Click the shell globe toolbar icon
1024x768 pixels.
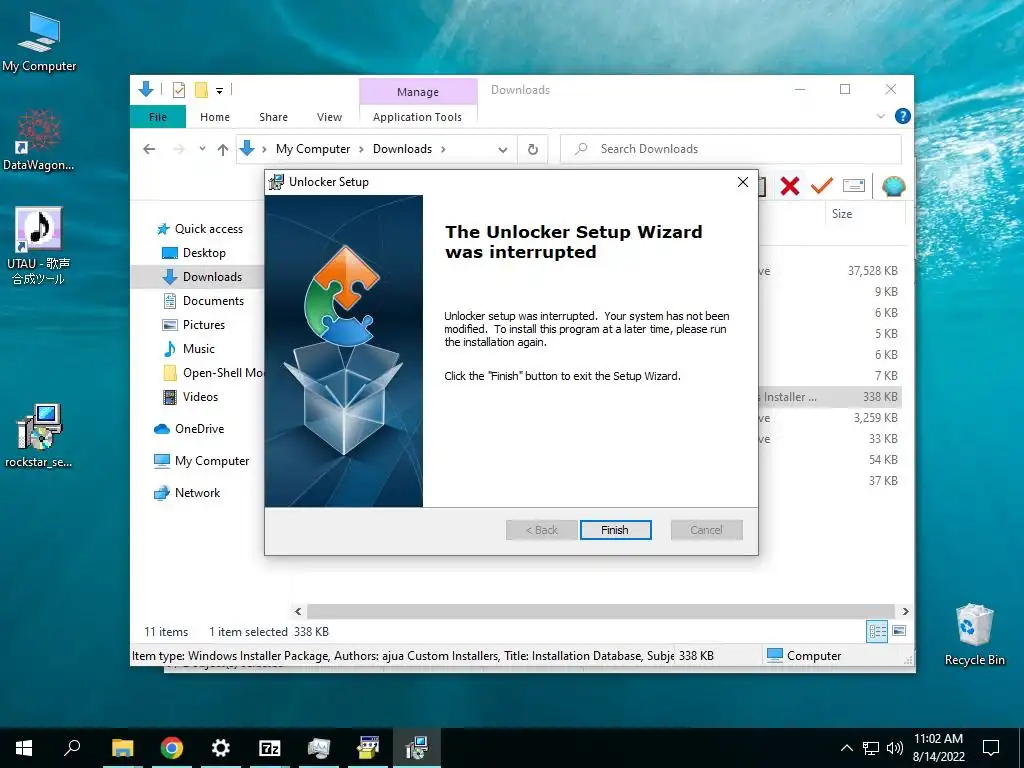(893, 186)
